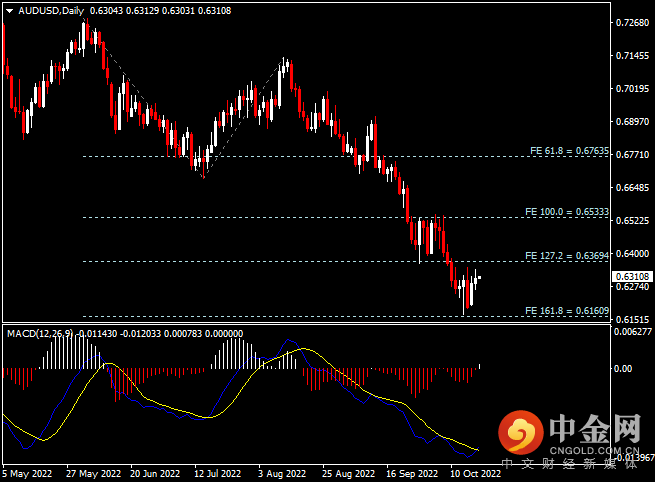Click date label 3 Aug 2022
Screen dimensions: 655x482
coord(282,474)
